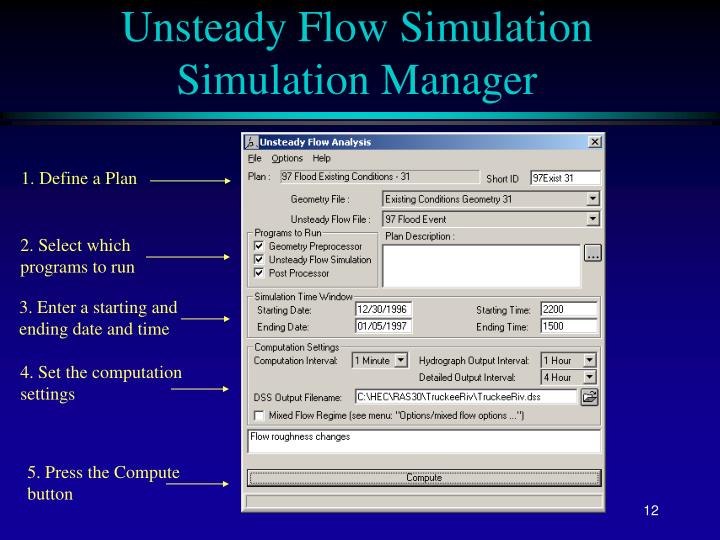Click the Plan name field
This screenshot has width=720, height=540.
[x=379, y=177]
